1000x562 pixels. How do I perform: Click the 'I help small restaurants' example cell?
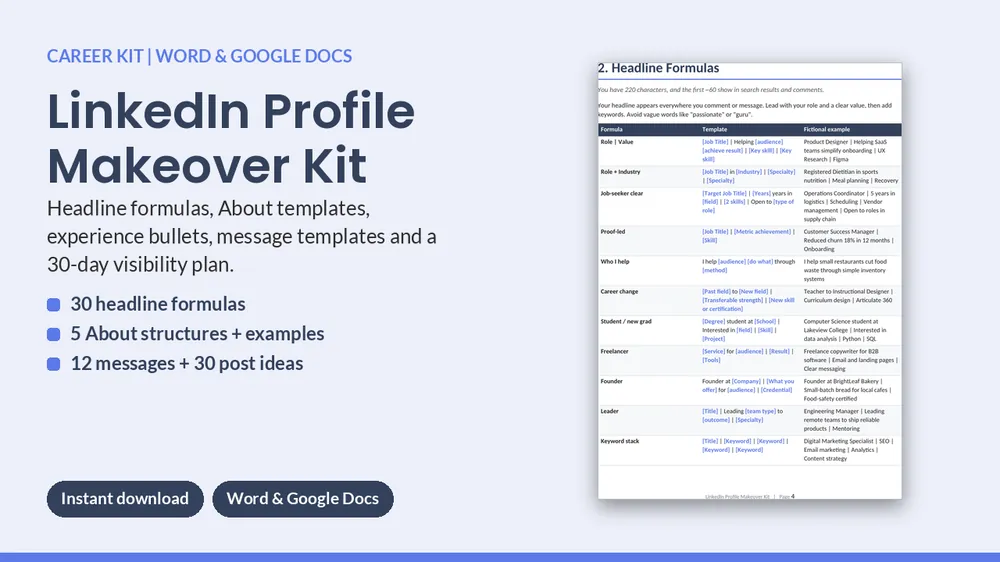click(846, 271)
